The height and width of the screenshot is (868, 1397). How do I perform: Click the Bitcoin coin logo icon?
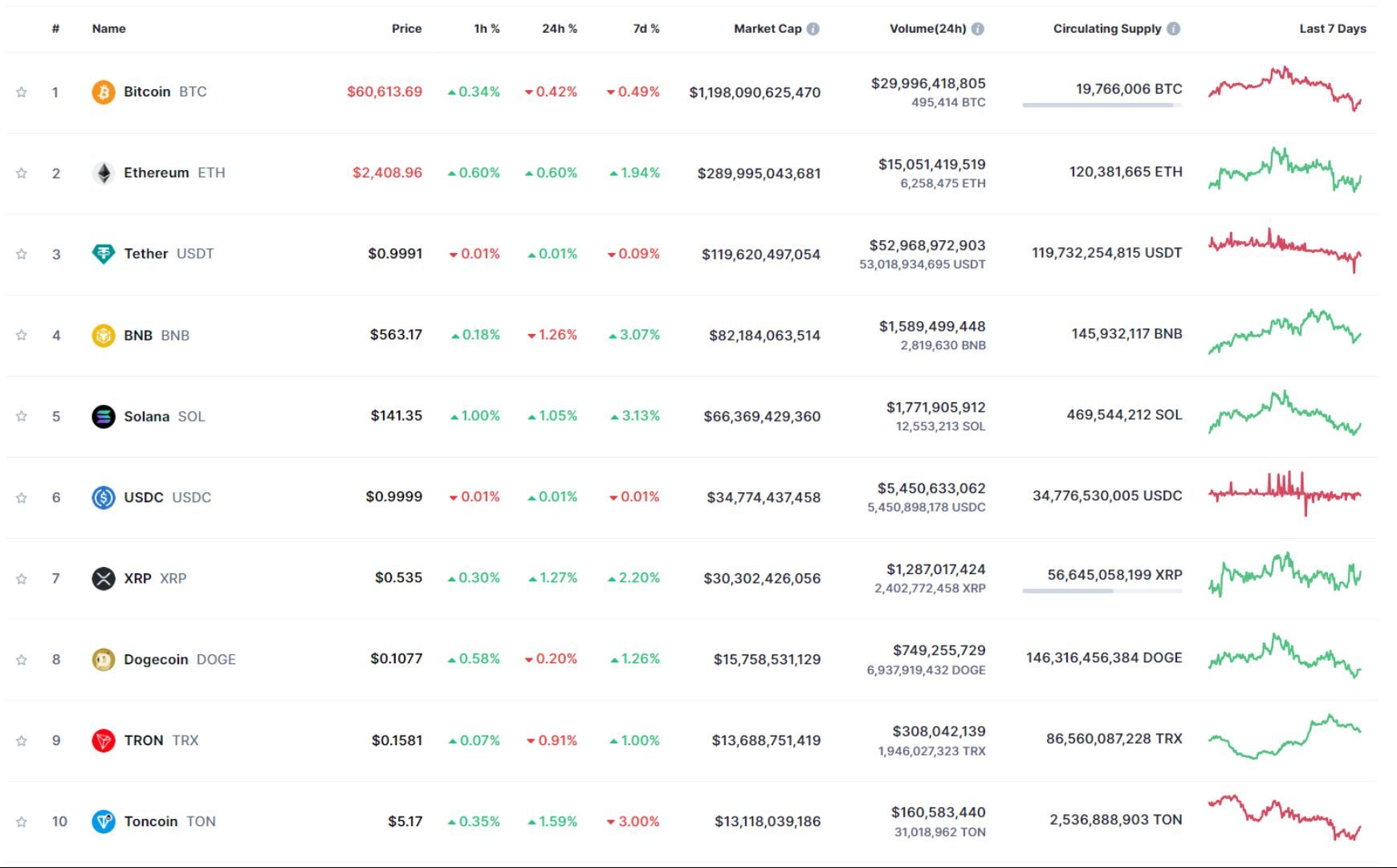pos(104,92)
